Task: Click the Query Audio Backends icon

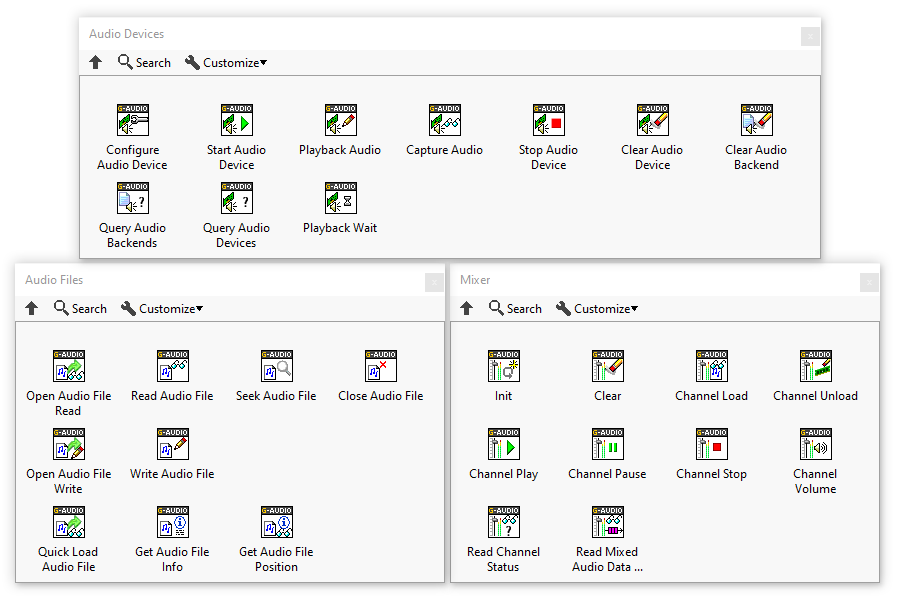Action: tap(132, 199)
